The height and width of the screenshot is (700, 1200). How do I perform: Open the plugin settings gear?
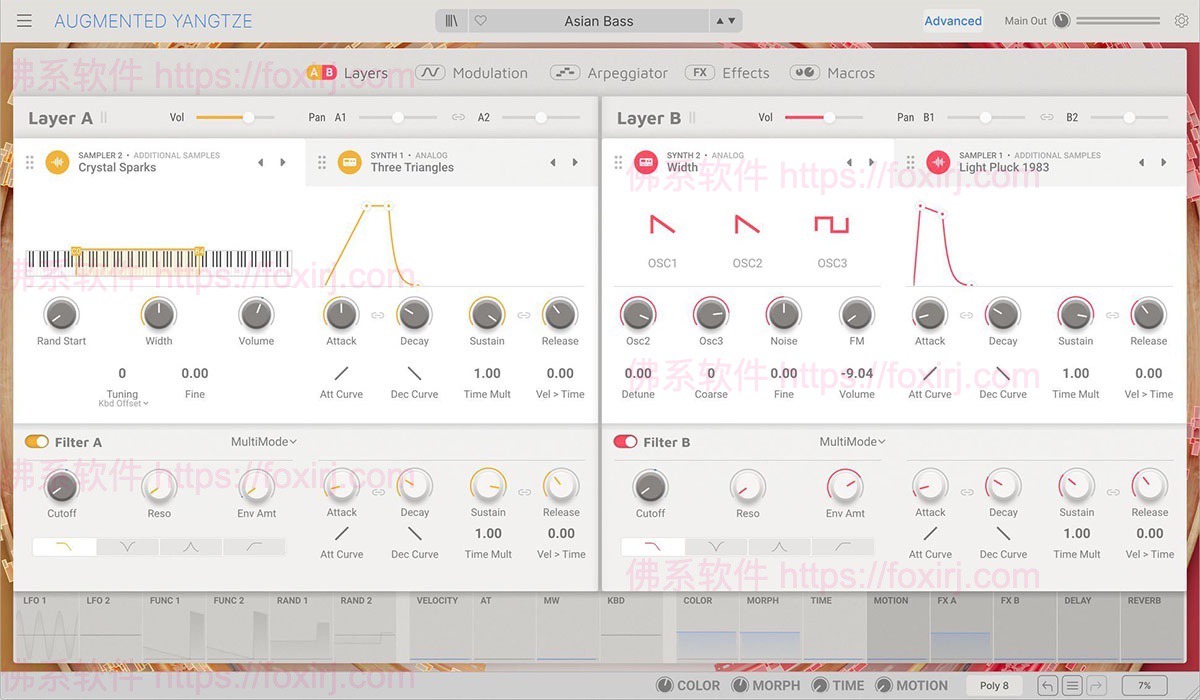1182,20
